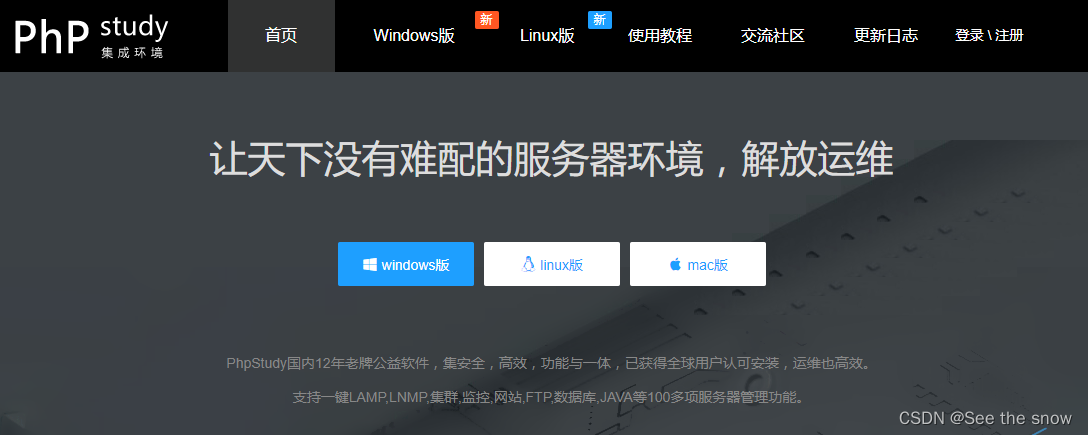This screenshot has width=1088, height=435.
Task: Click the red 新 badge beside Windows版
Action: [486, 20]
